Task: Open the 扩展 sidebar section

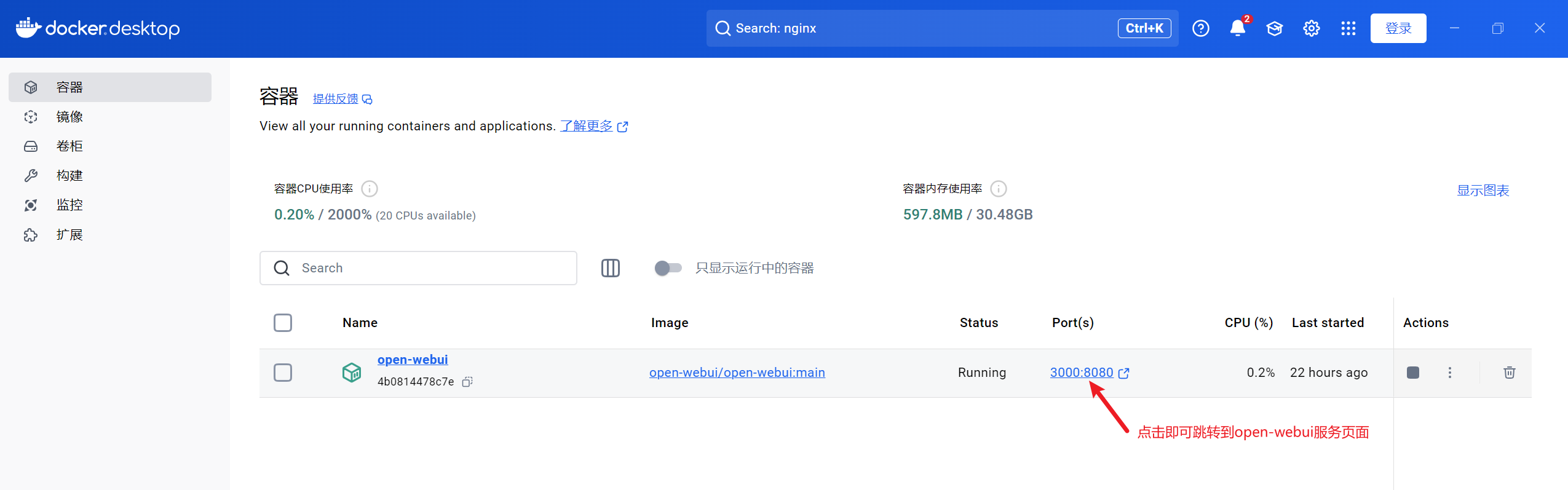Action: [110, 235]
